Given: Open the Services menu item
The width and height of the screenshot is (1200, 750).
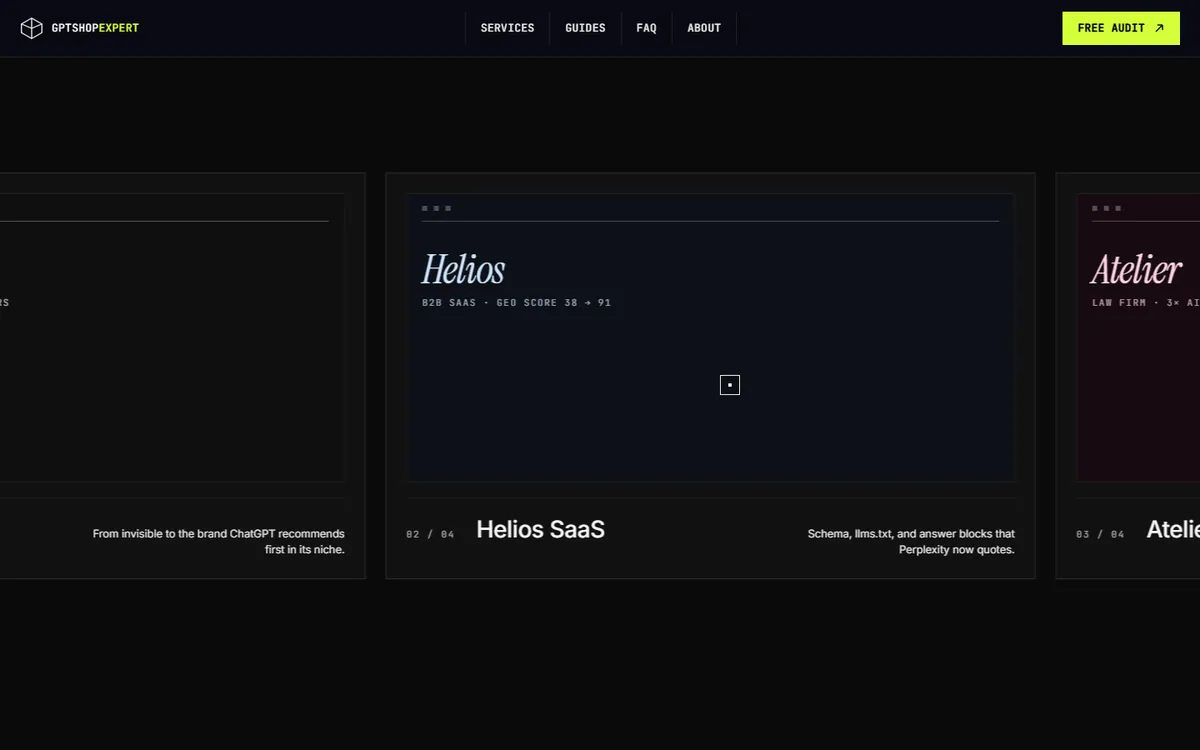Looking at the screenshot, I should pos(507,28).
